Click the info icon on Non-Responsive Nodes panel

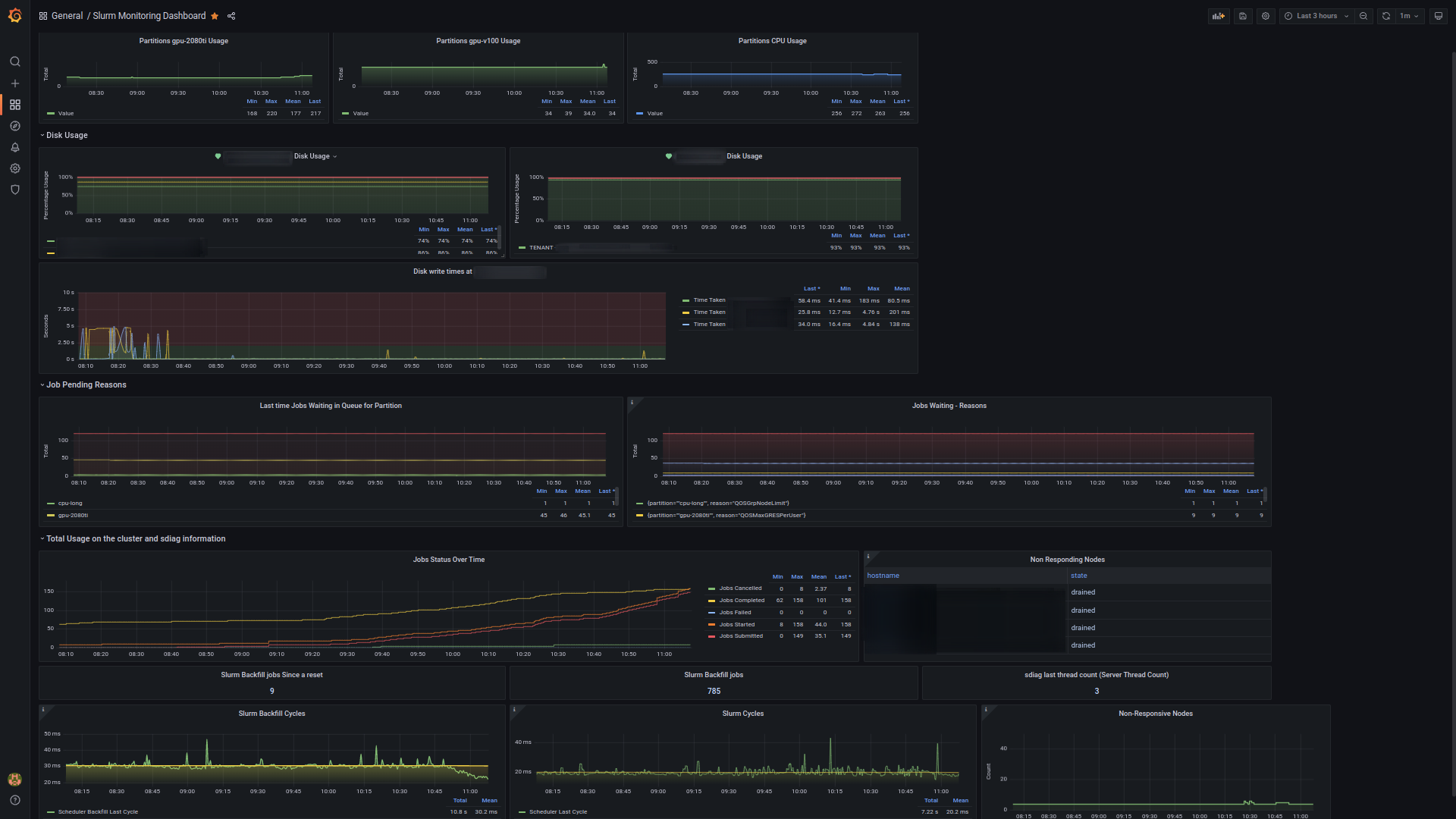tap(986, 711)
